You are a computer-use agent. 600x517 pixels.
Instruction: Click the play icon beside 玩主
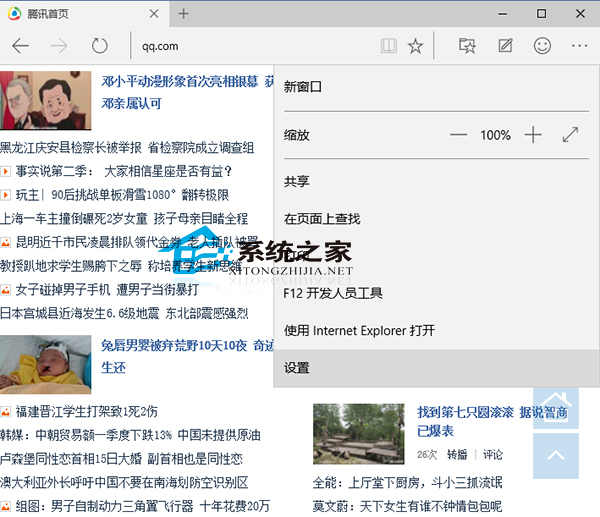click(x=5, y=195)
